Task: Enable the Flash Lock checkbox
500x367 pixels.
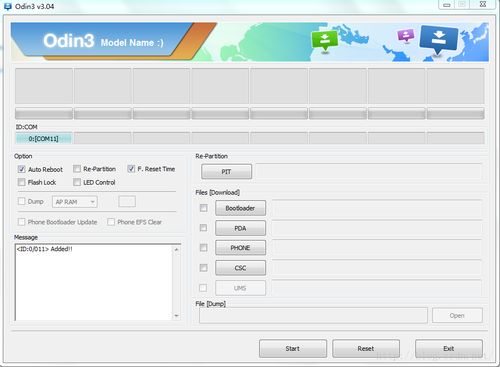Action: [22, 182]
